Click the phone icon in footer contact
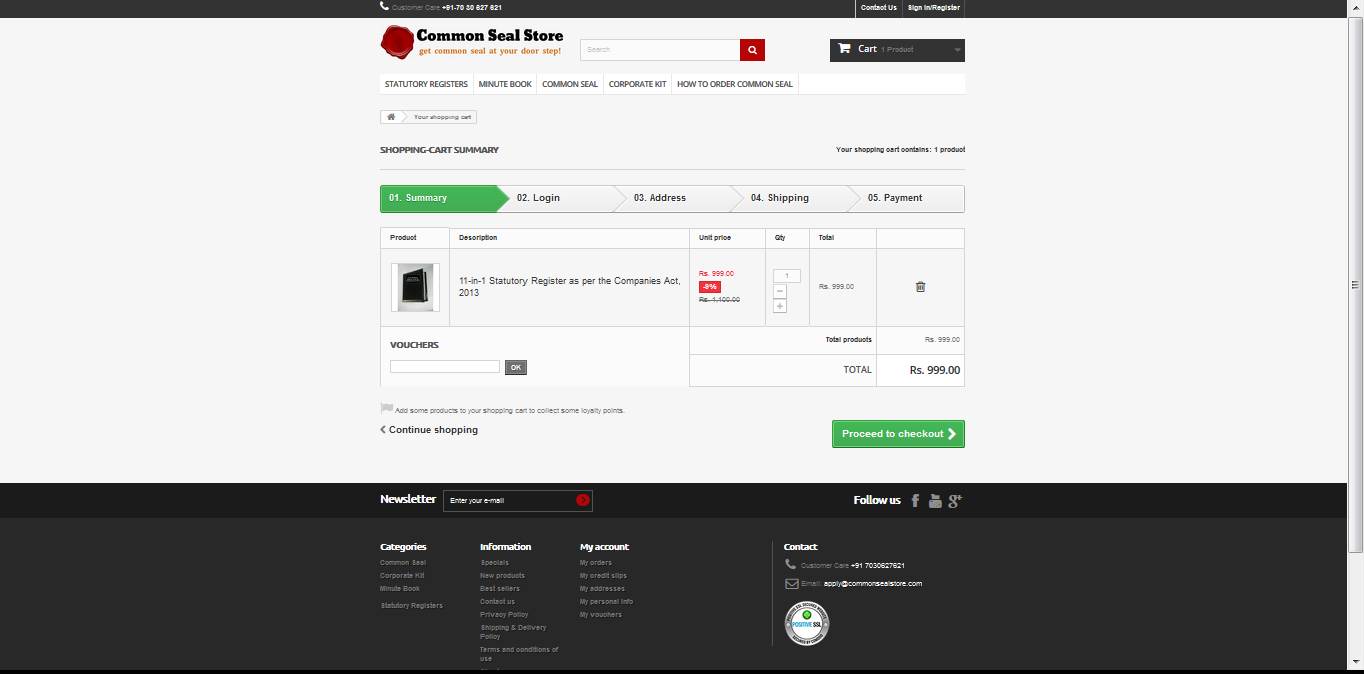 tap(791, 565)
